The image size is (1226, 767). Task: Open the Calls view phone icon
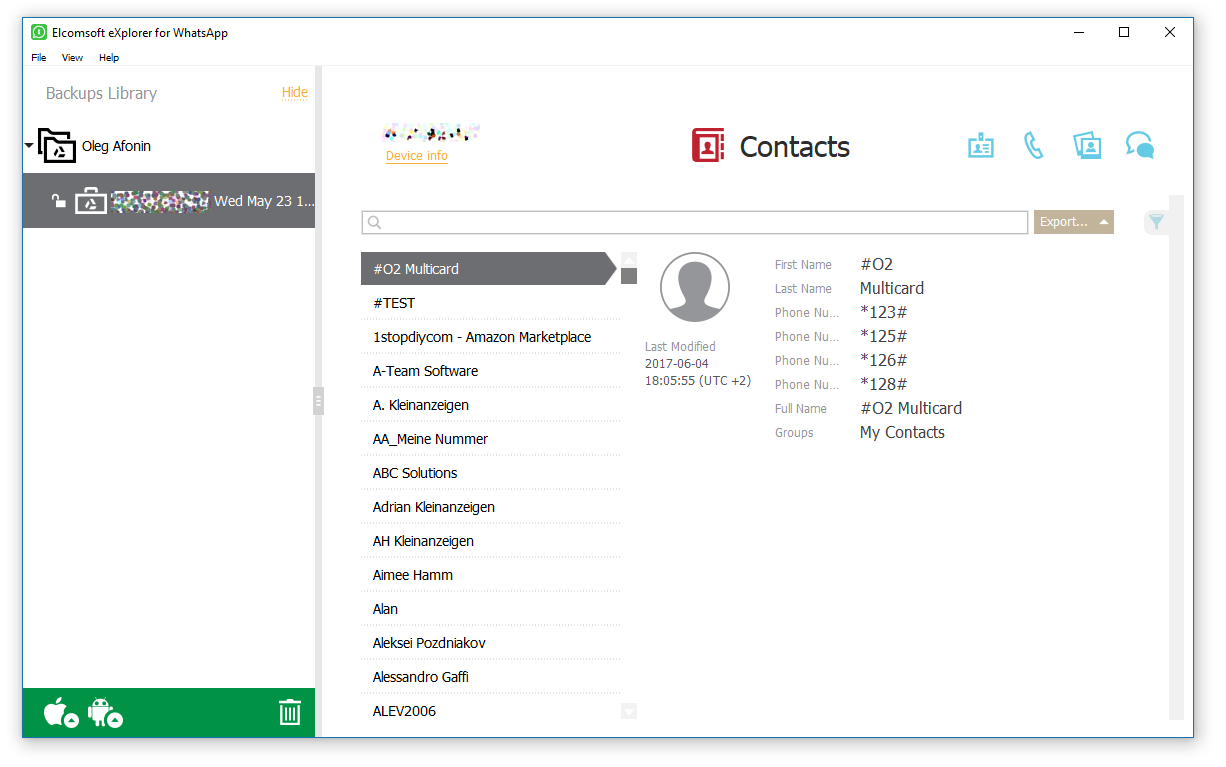pyautogui.click(x=1033, y=146)
